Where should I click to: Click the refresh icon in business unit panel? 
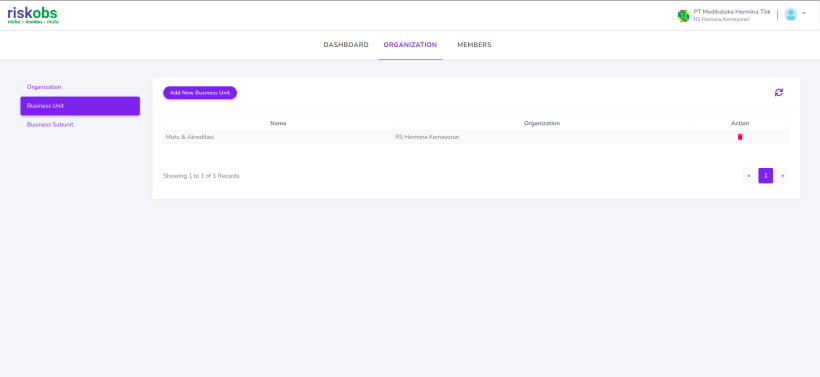pyautogui.click(x=779, y=93)
